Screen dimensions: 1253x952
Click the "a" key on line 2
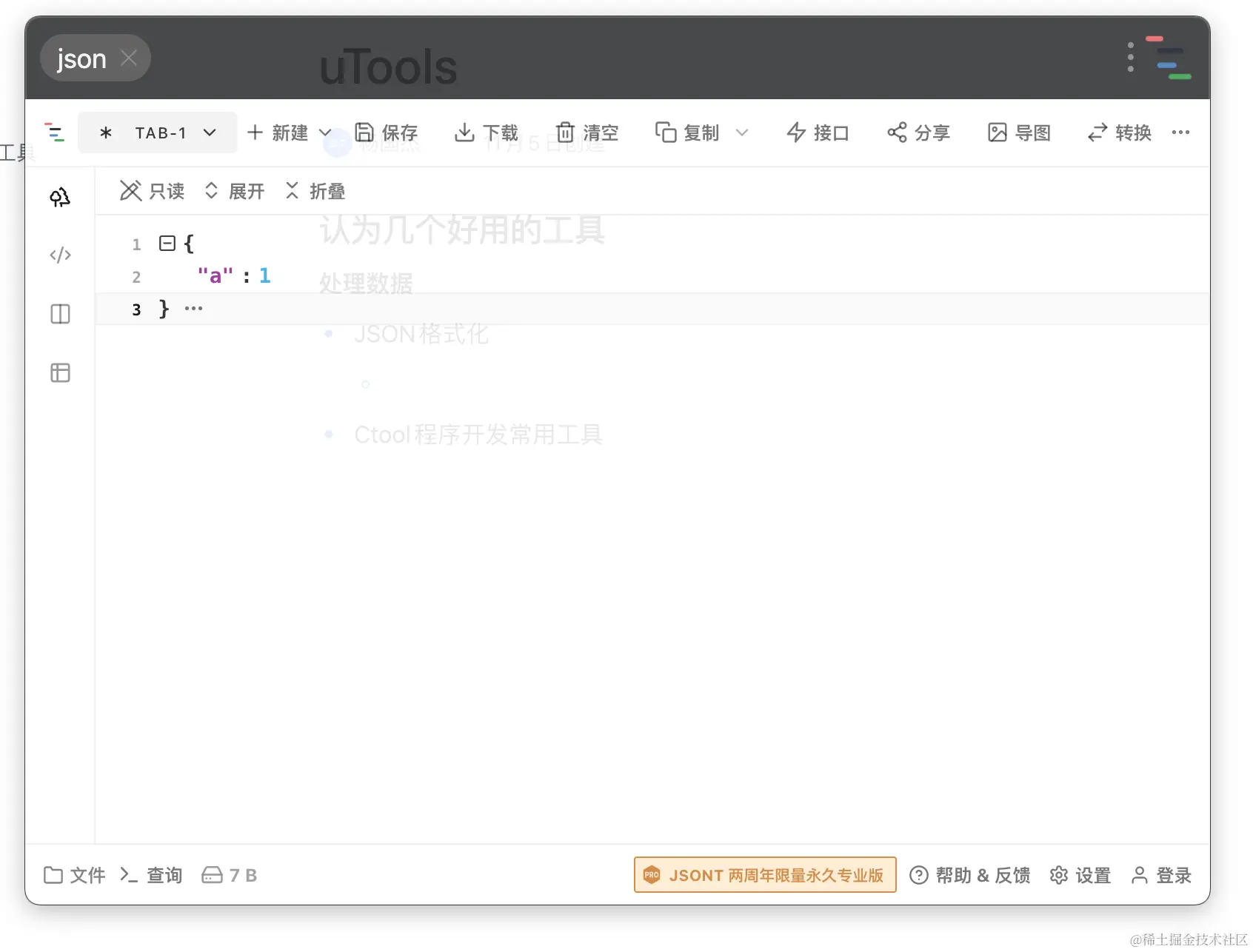[215, 275]
